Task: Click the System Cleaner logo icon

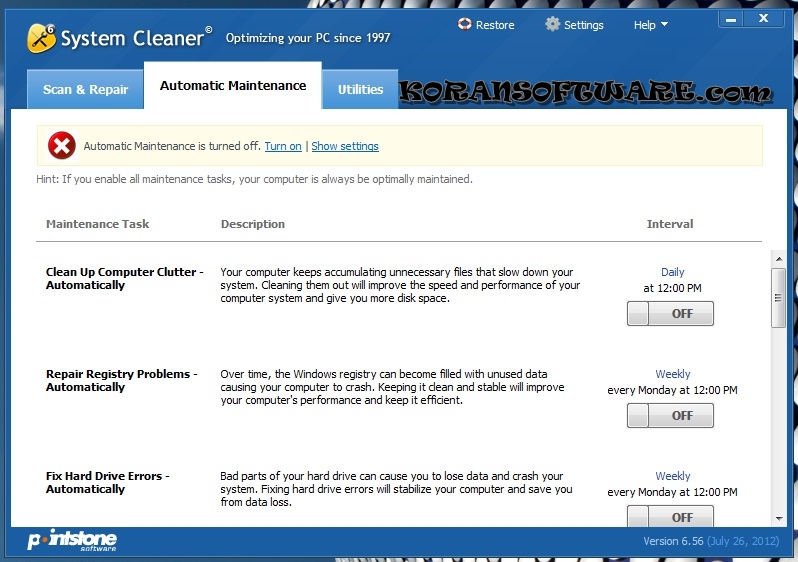Action: pos(41,38)
